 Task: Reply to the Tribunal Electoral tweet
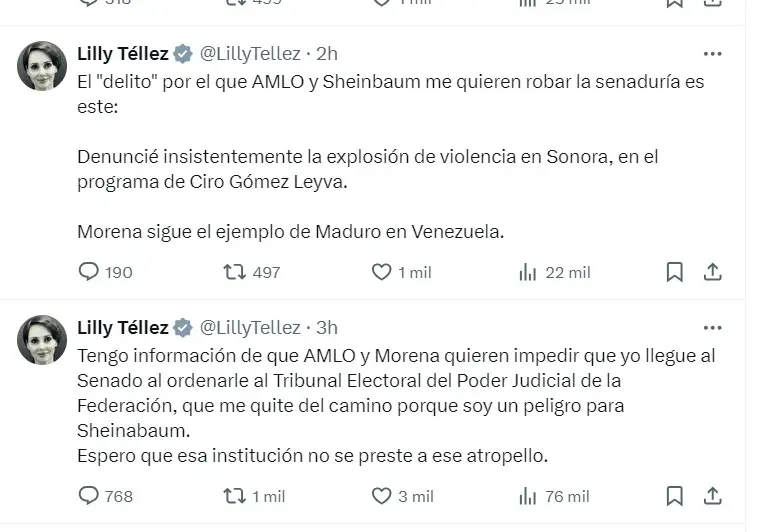coord(89,495)
